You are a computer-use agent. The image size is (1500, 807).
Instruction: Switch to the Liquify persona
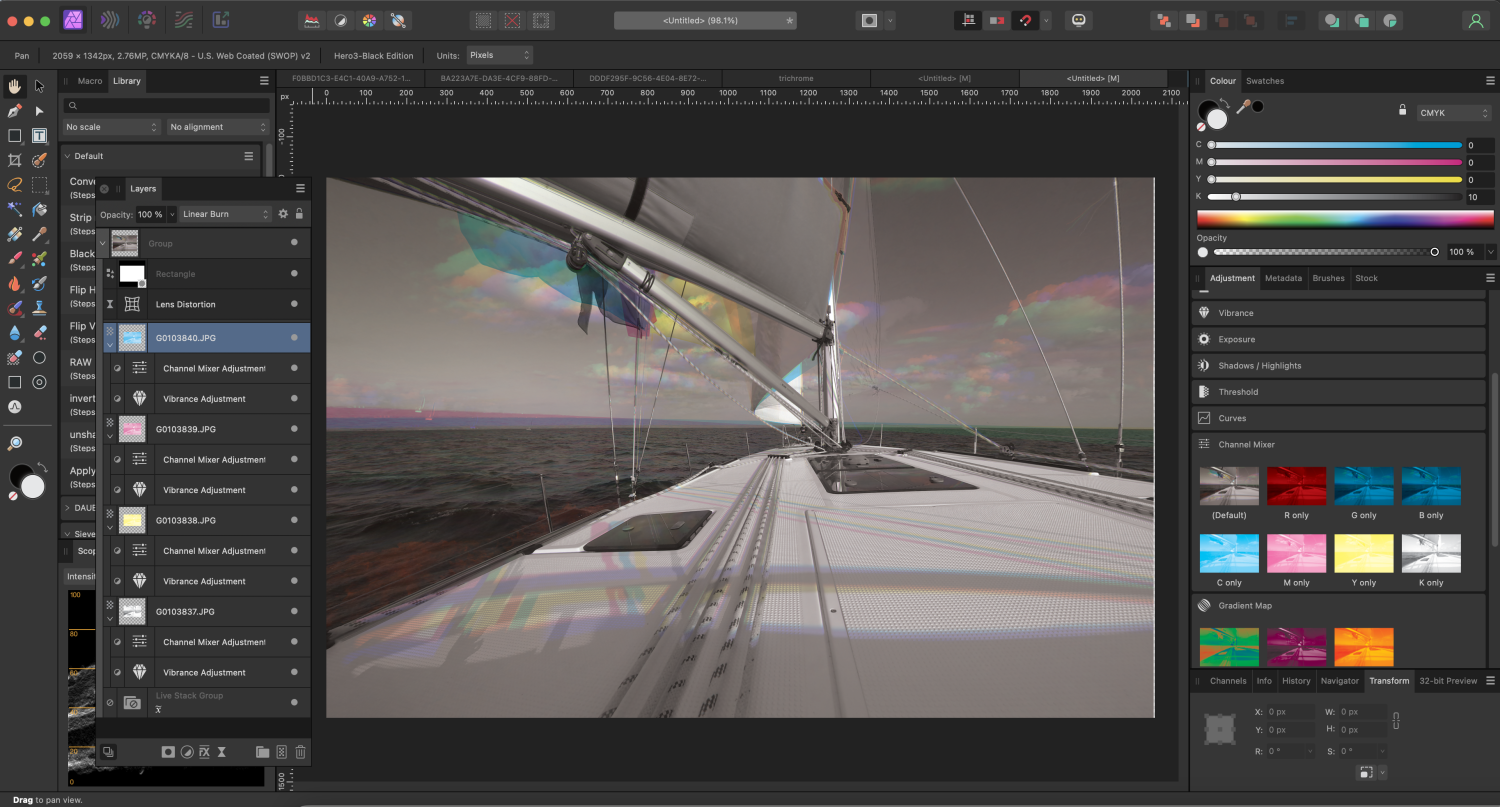(x=110, y=20)
